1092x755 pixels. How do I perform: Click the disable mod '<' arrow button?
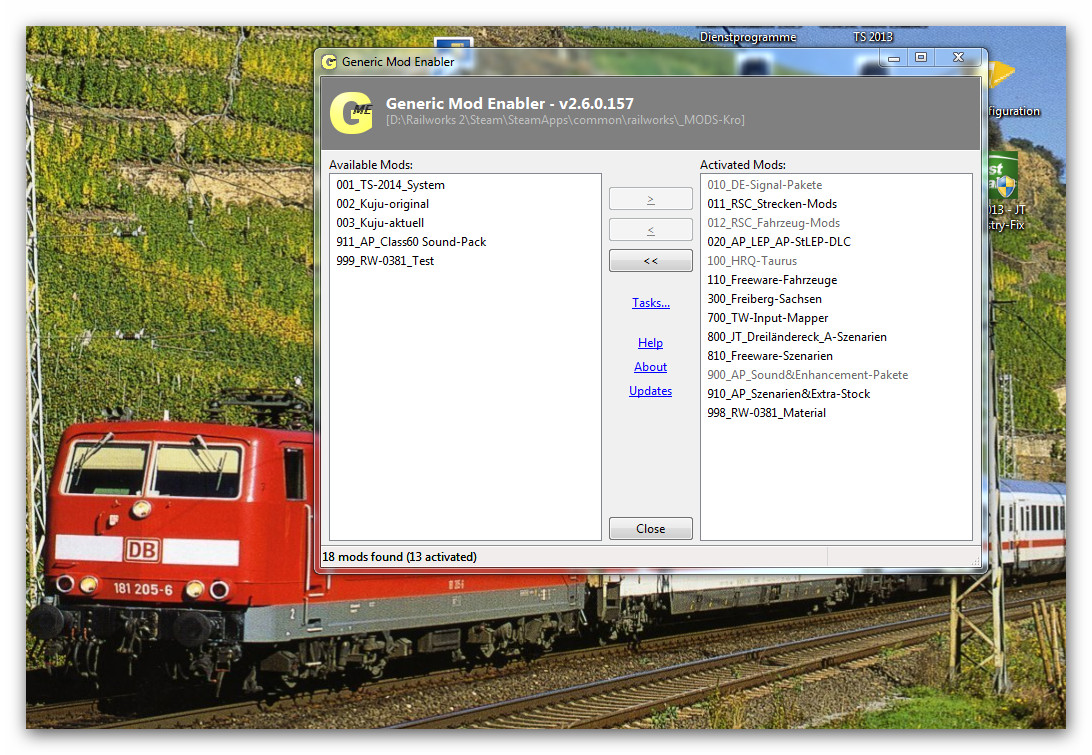pos(650,230)
